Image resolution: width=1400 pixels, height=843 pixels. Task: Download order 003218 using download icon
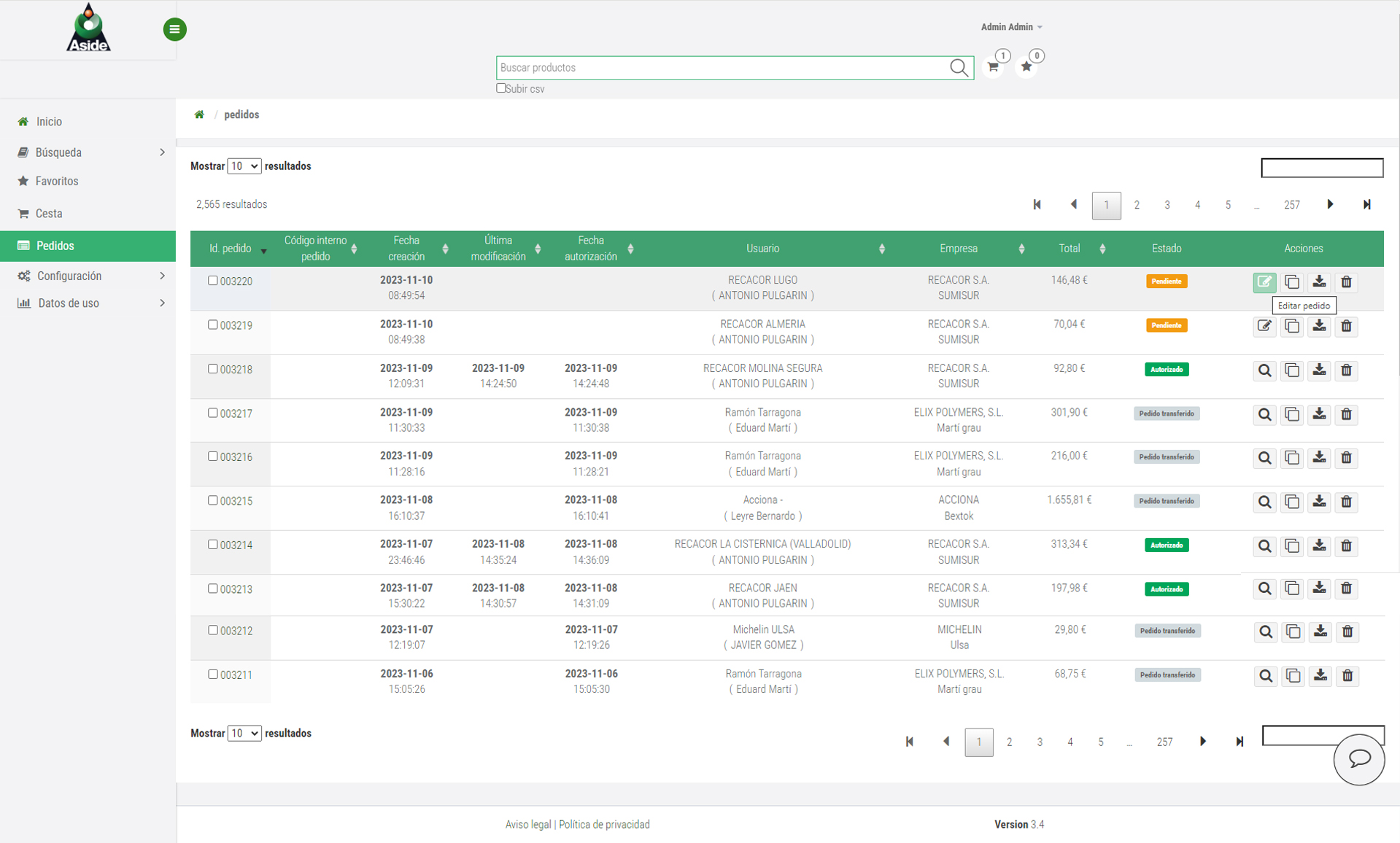(1319, 370)
